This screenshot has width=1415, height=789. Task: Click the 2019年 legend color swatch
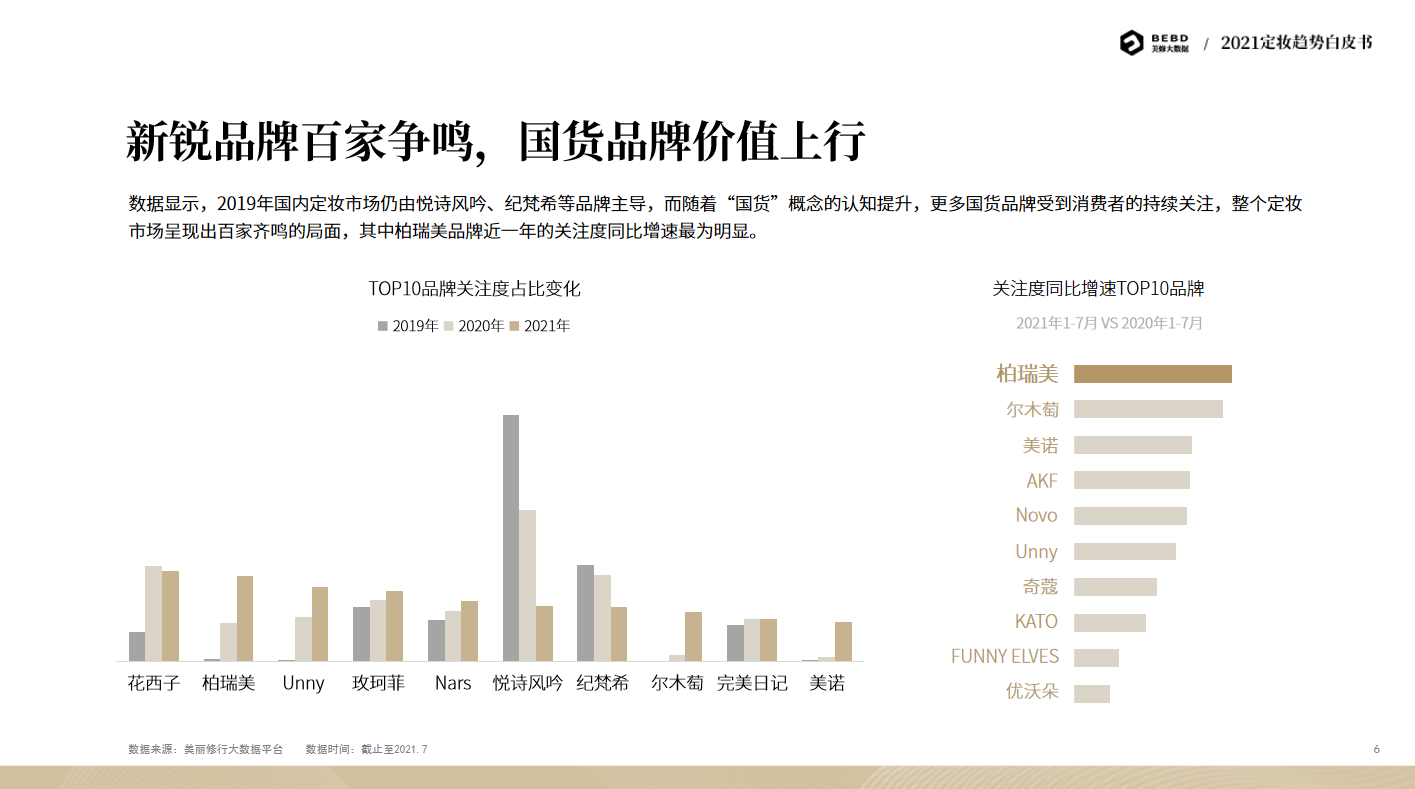(383, 326)
